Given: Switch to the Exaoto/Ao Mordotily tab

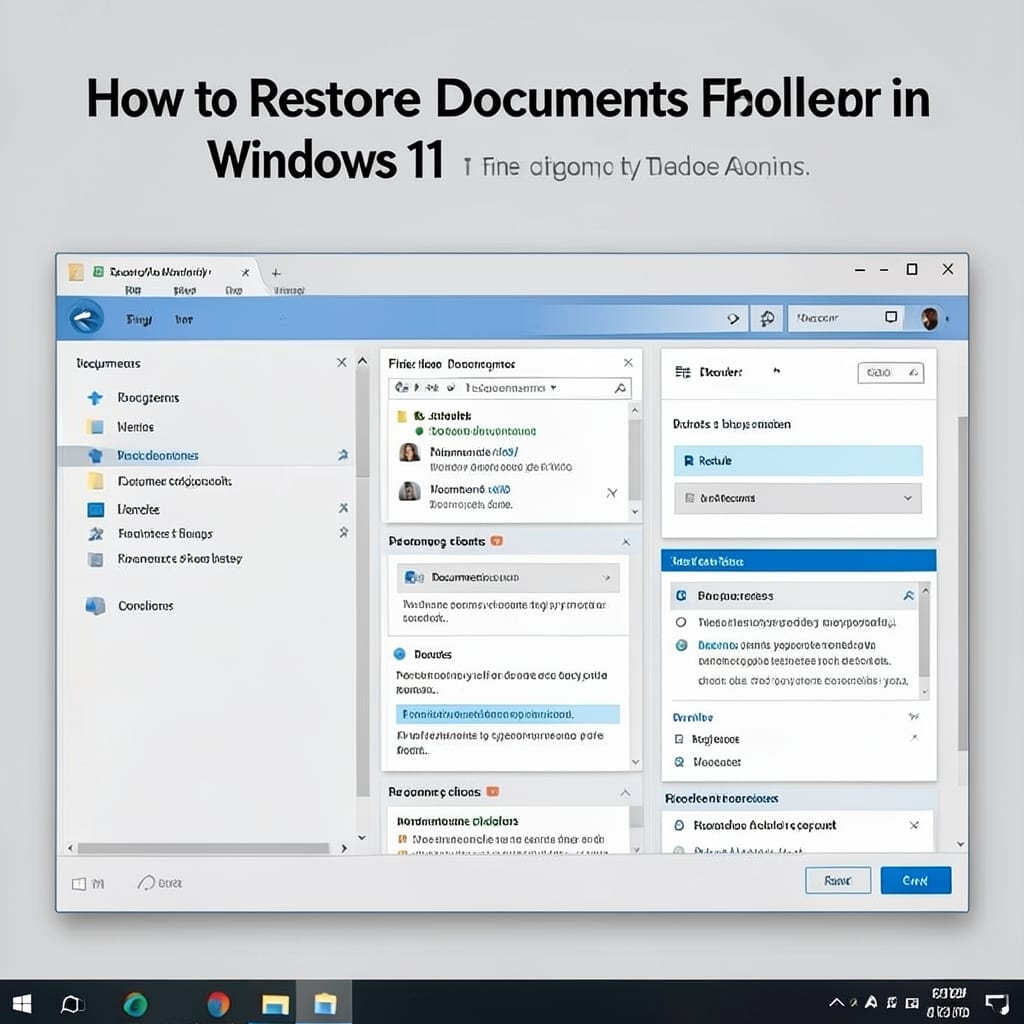Looking at the screenshot, I should tap(160, 272).
